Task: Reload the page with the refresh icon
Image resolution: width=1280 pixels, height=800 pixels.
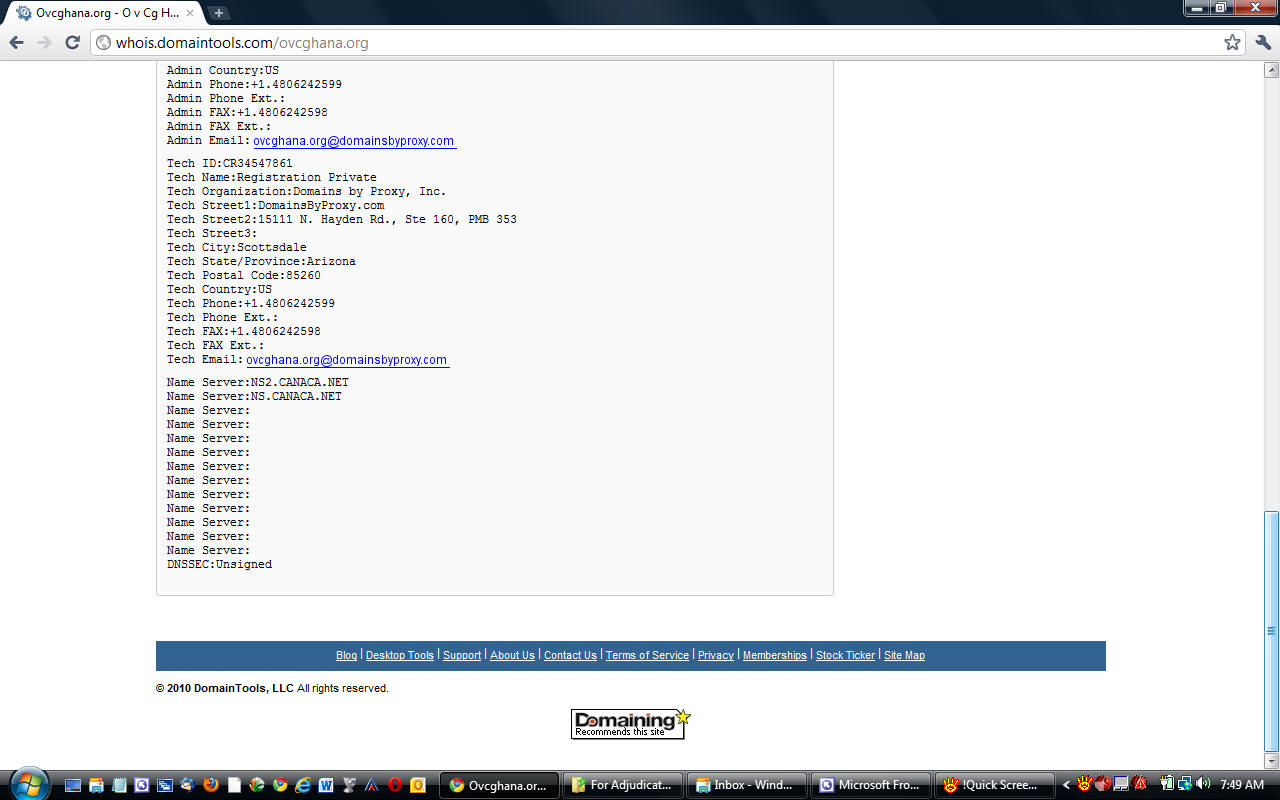Action: point(72,42)
